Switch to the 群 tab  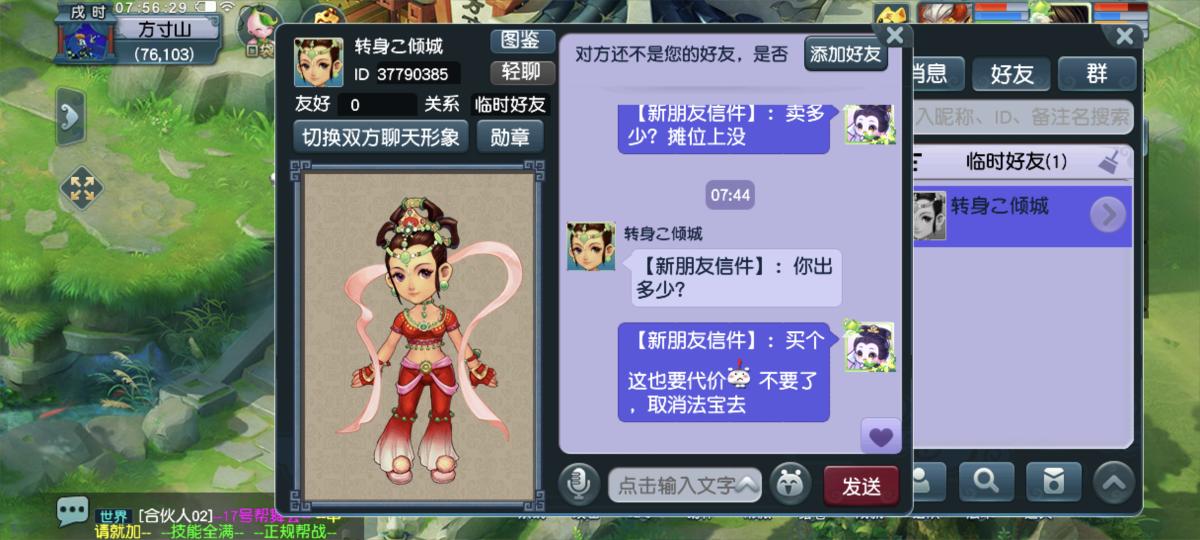pyautogui.click(x=1097, y=72)
